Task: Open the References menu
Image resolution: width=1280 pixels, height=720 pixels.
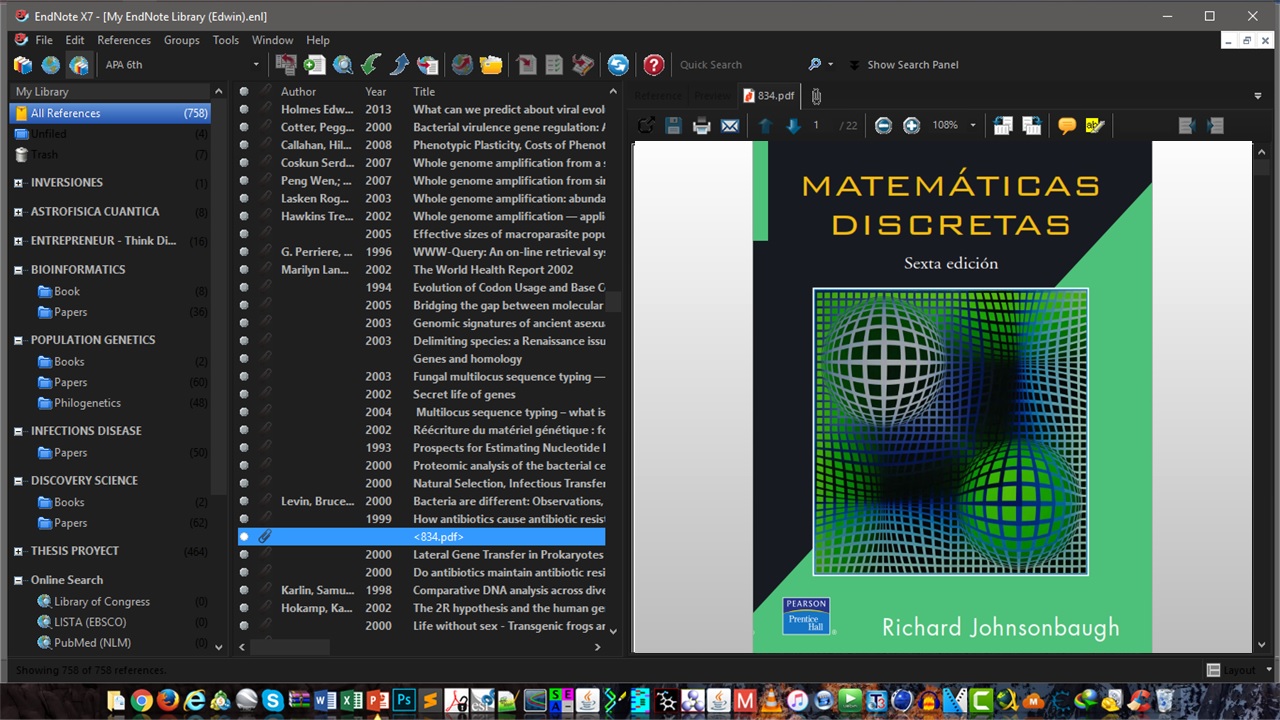Action: [x=124, y=40]
